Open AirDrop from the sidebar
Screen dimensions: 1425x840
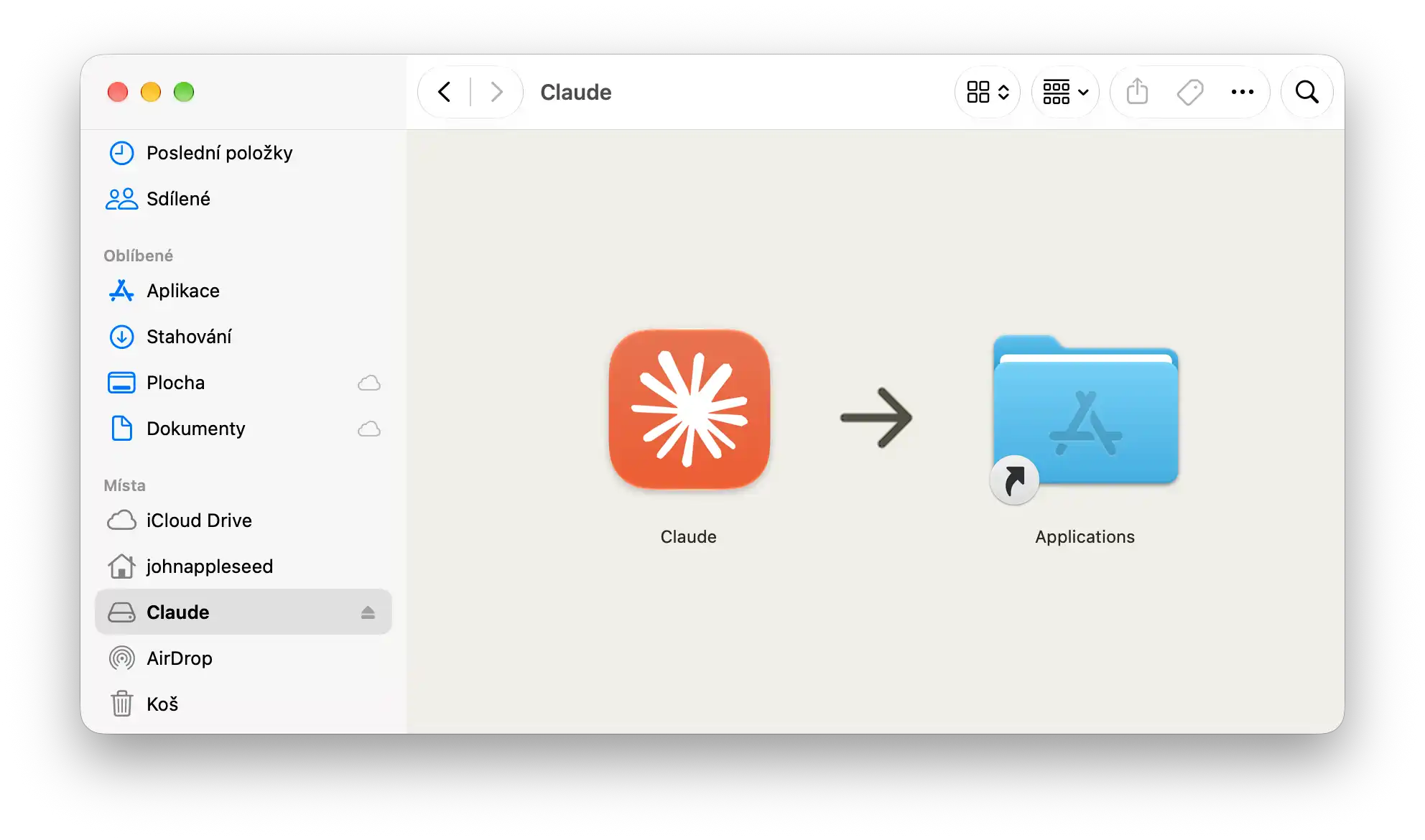point(243,658)
